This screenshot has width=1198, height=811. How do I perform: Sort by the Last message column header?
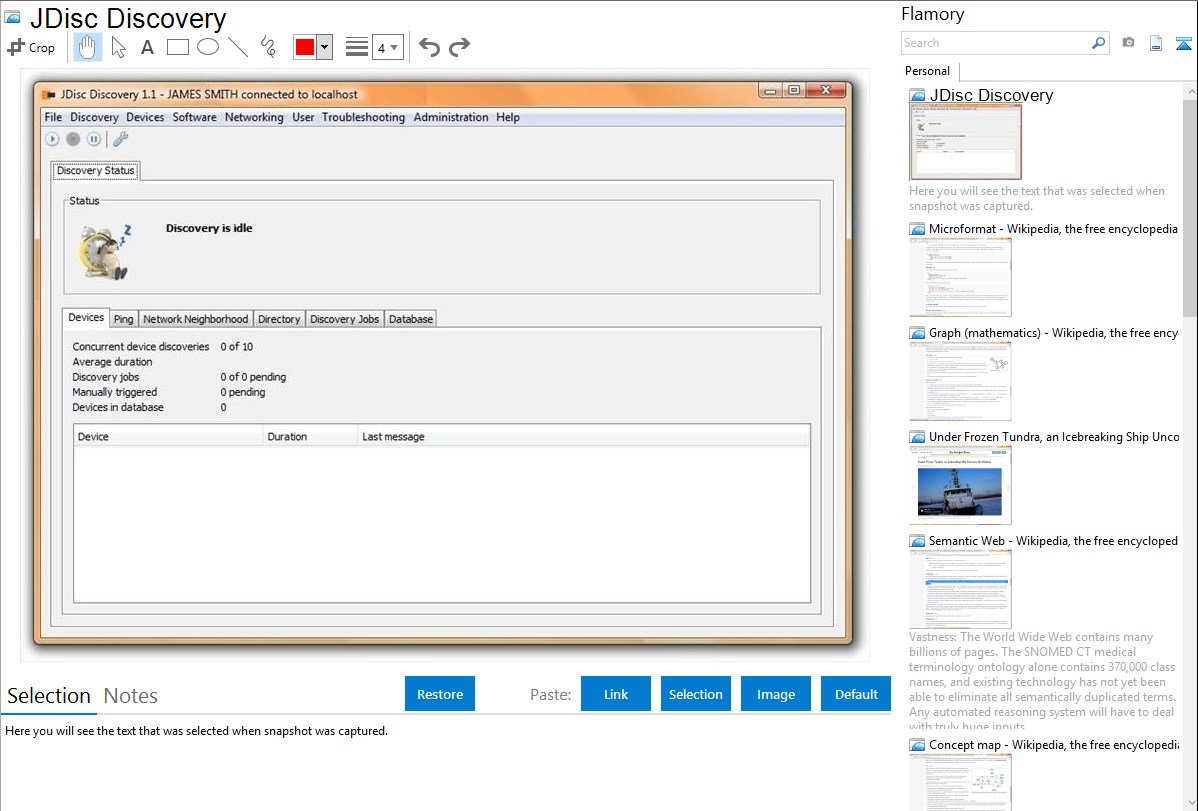583,436
